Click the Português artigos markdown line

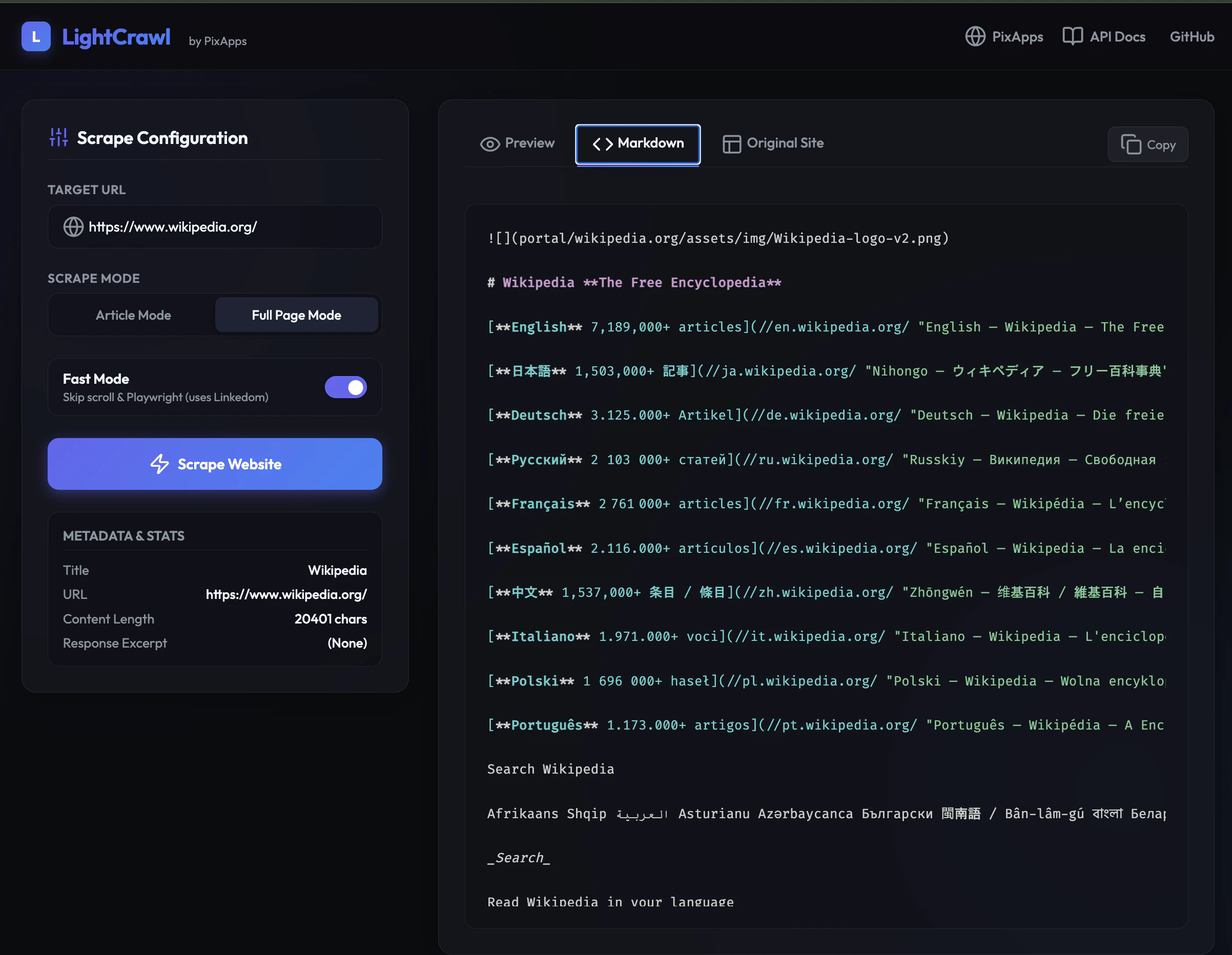click(x=826, y=725)
